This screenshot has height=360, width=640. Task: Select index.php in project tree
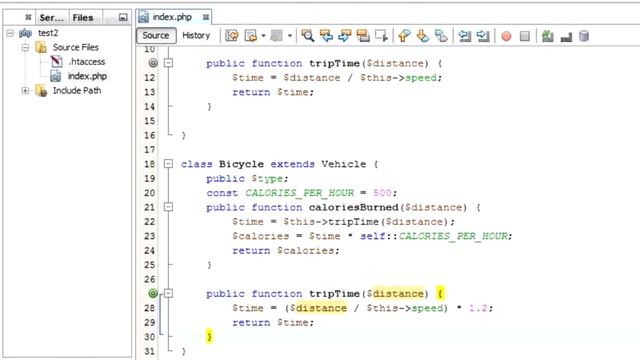(x=87, y=76)
